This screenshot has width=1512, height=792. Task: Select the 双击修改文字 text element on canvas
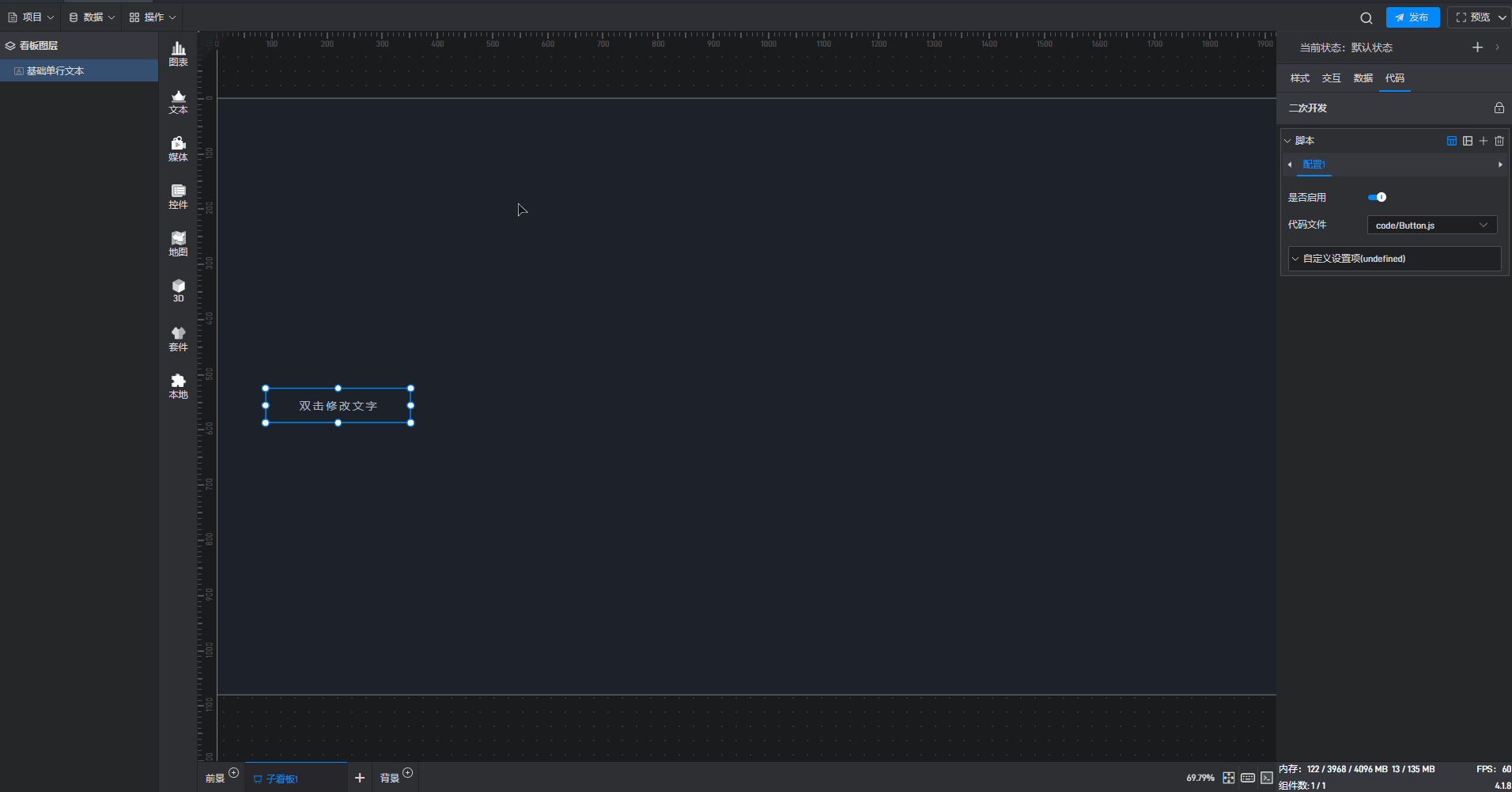[338, 406]
